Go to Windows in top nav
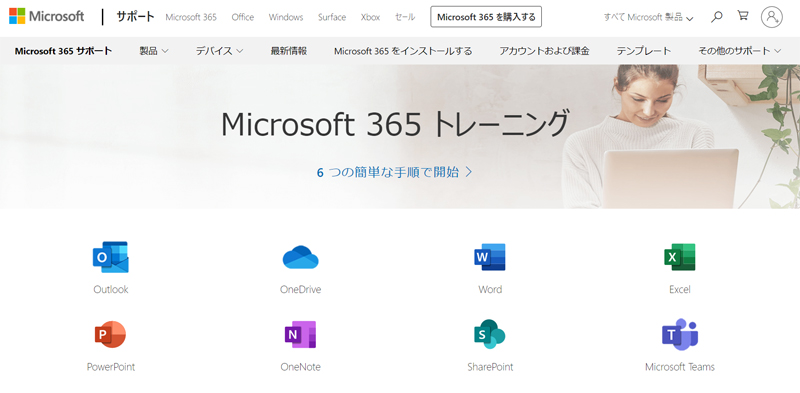This screenshot has width=800, height=393. pos(286,17)
